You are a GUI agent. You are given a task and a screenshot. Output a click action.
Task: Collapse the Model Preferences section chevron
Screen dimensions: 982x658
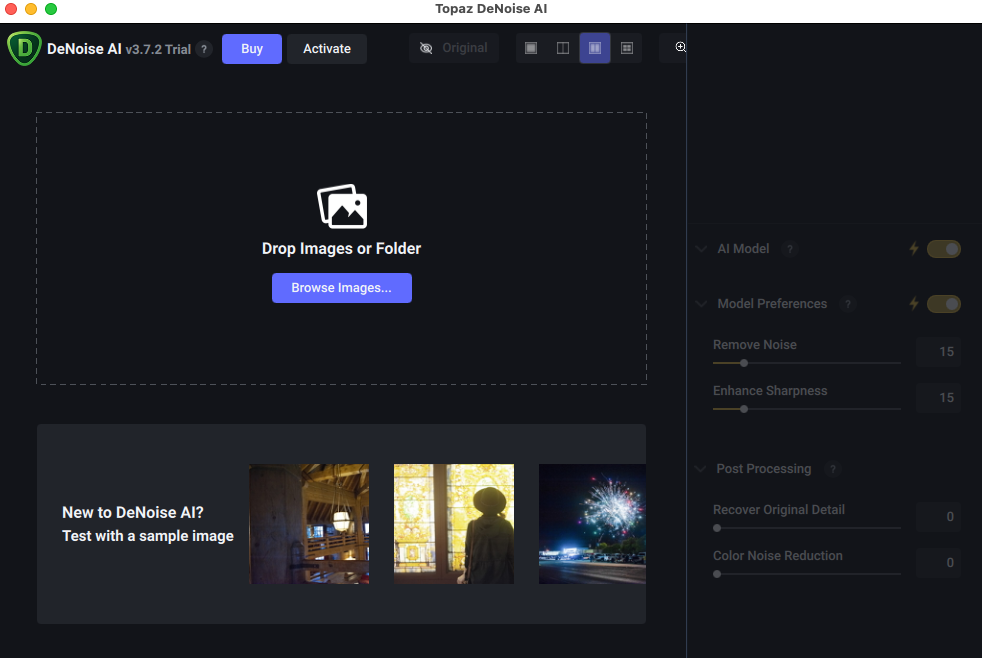pyautogui.click(x=701, y=304)
